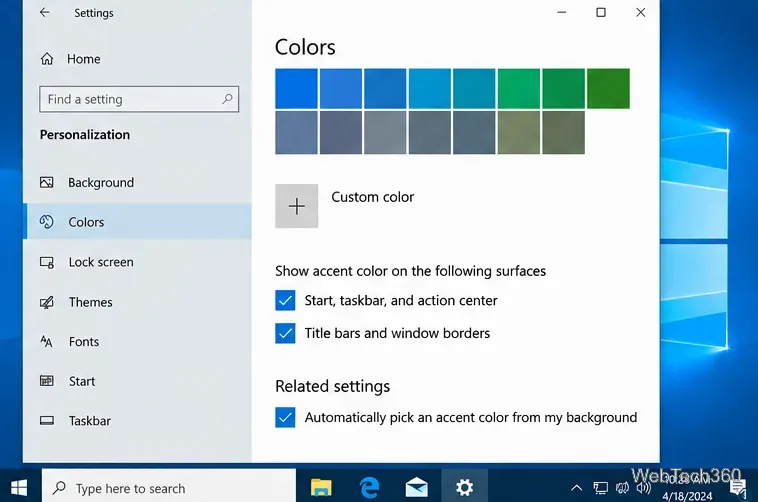
Task: Add a custom color with plus button
Action: [296, 206]
